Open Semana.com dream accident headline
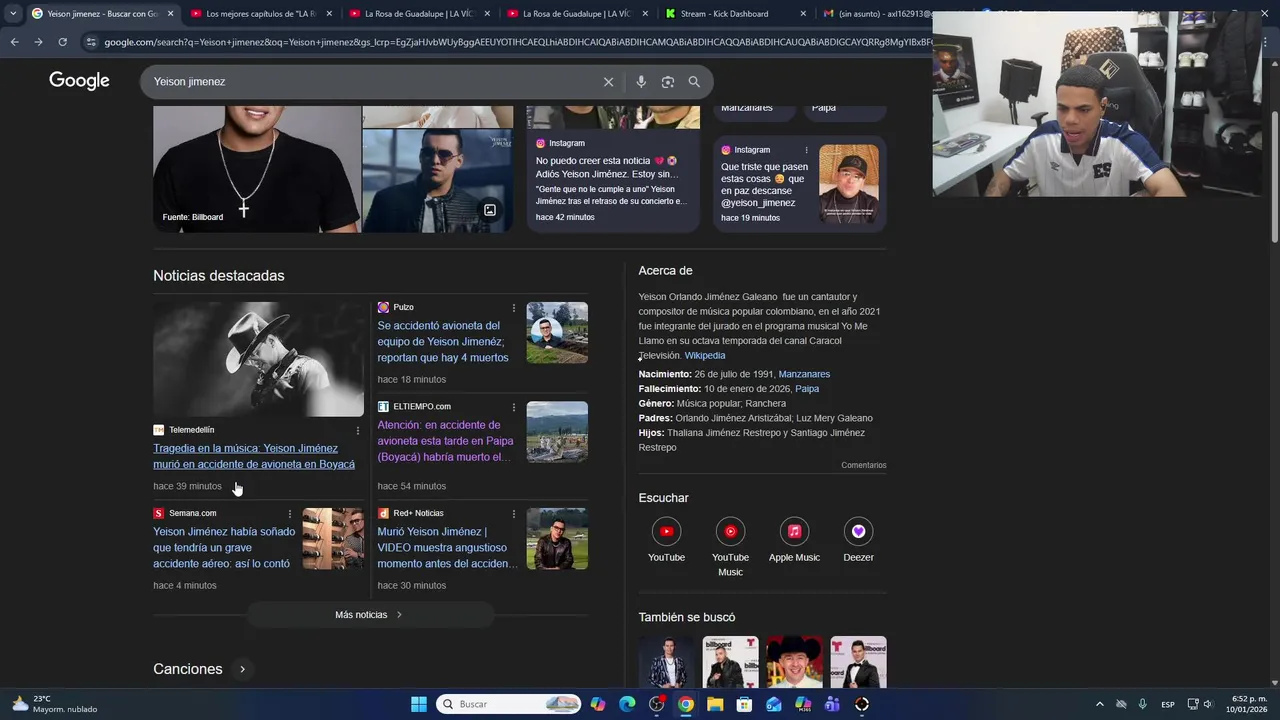Image resolution: width=1280 pixels, height=720 pixels. [224, 548]
